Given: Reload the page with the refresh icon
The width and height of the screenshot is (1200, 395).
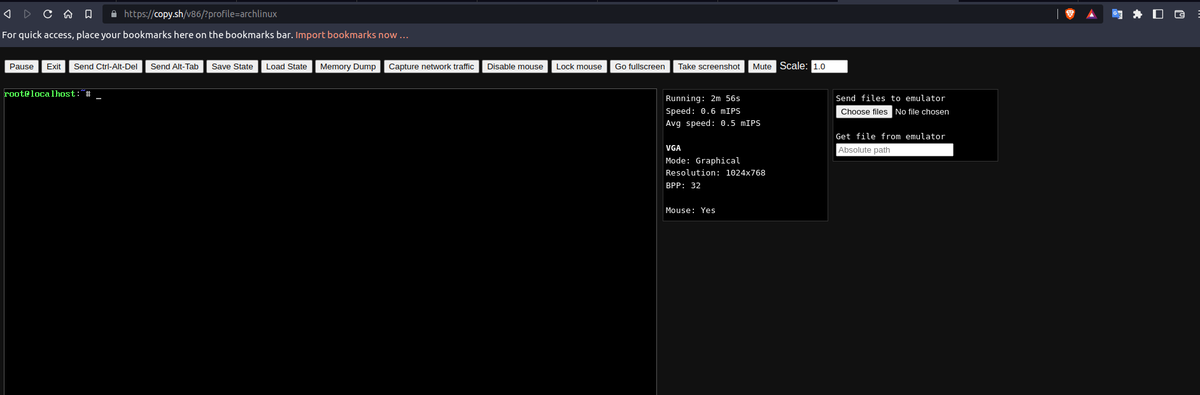Looking at the screenshot, I should (47, 14).
